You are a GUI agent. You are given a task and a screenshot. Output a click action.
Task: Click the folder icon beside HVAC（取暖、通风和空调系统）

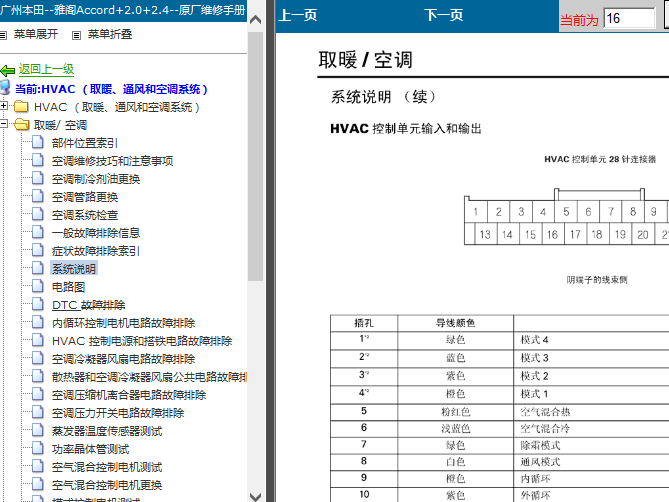[21, 106]
